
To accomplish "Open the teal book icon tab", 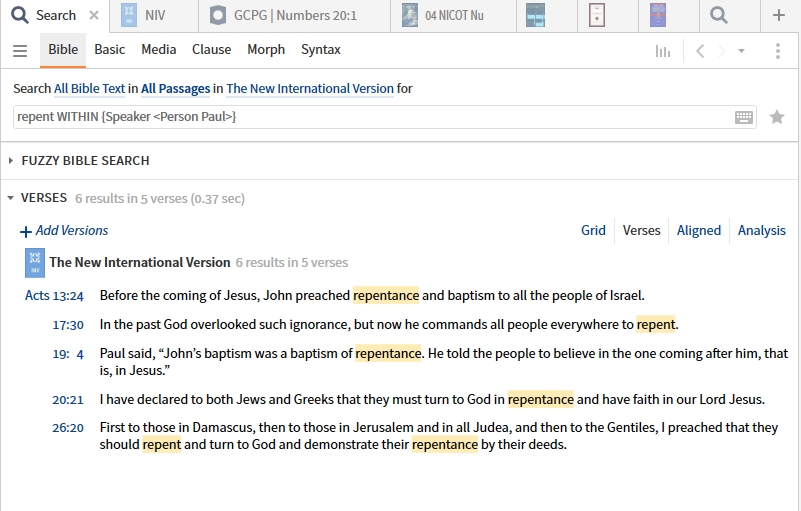I will tap(535, 15).
